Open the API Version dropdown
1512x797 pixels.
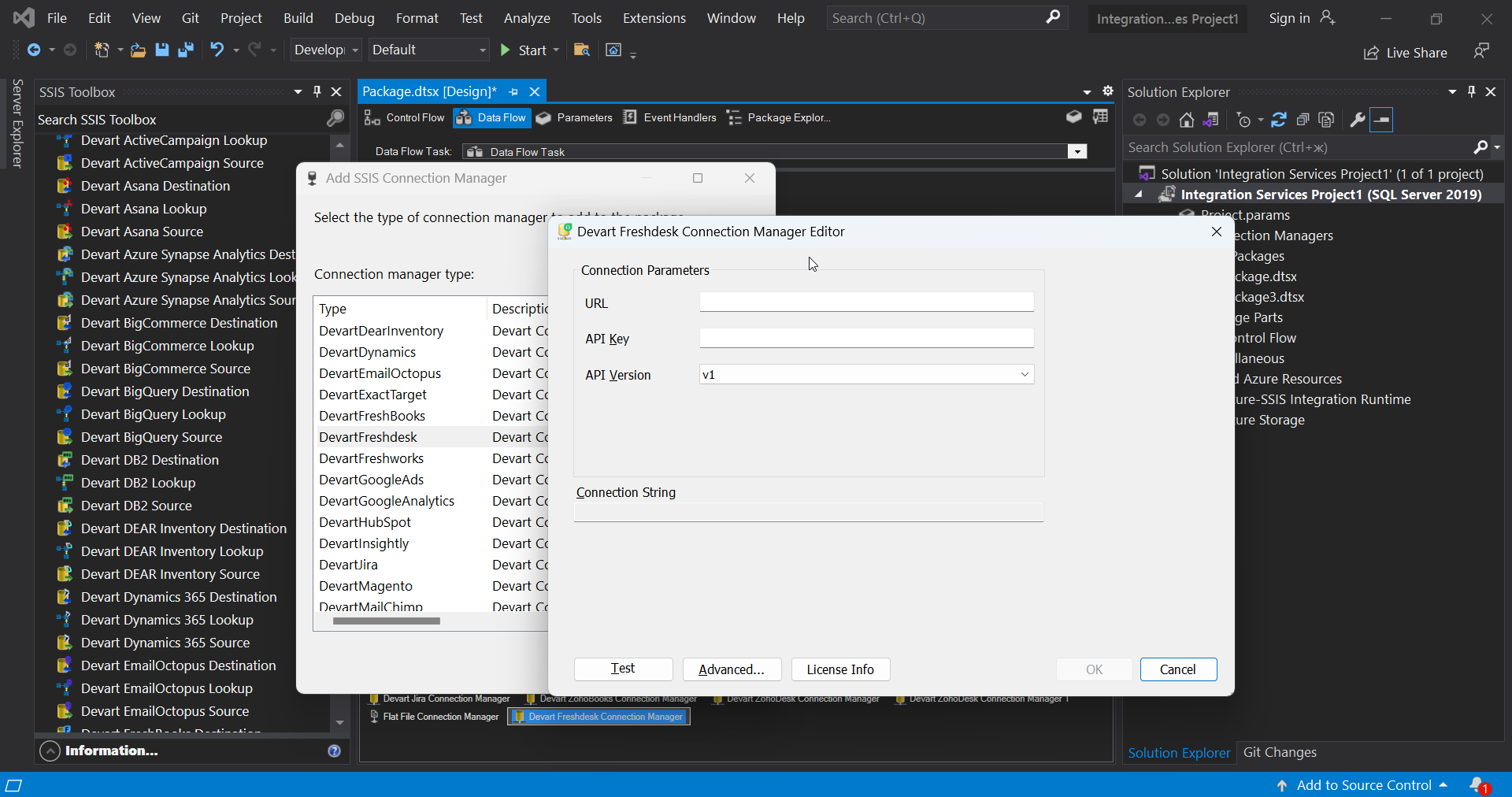tap(1024, 375)
